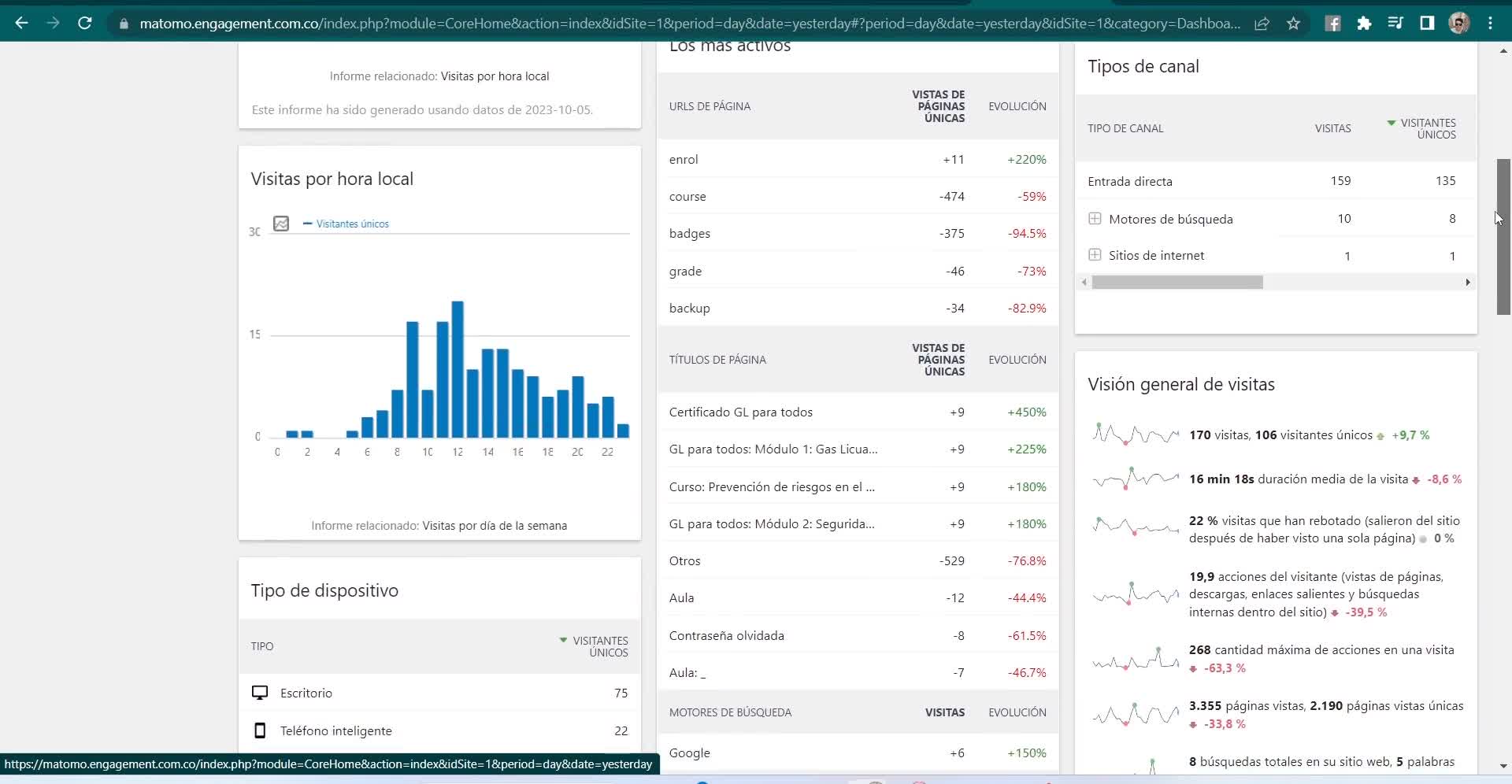Click the share page icon in address bar

[1262, 24]
